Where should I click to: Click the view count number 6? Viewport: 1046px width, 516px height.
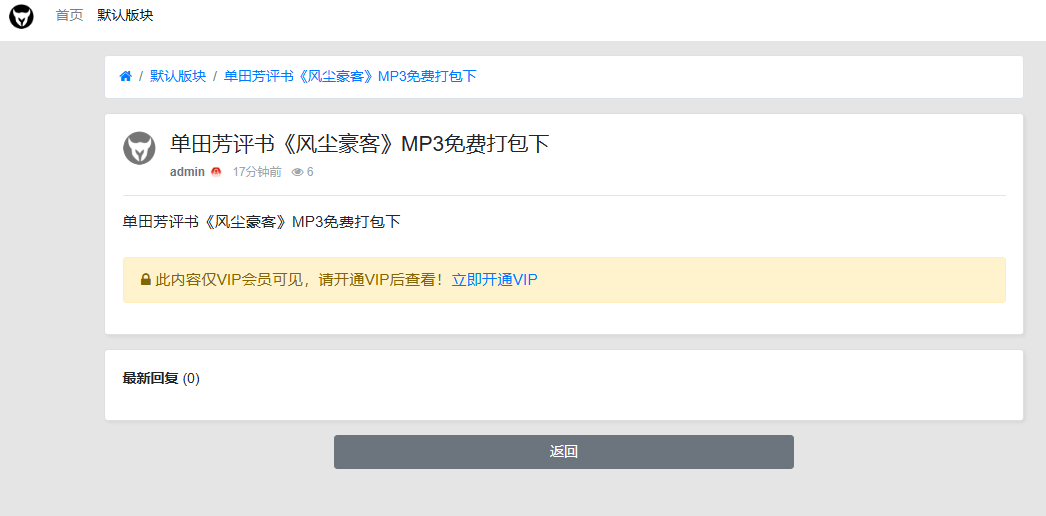click(x=310, y=172)
